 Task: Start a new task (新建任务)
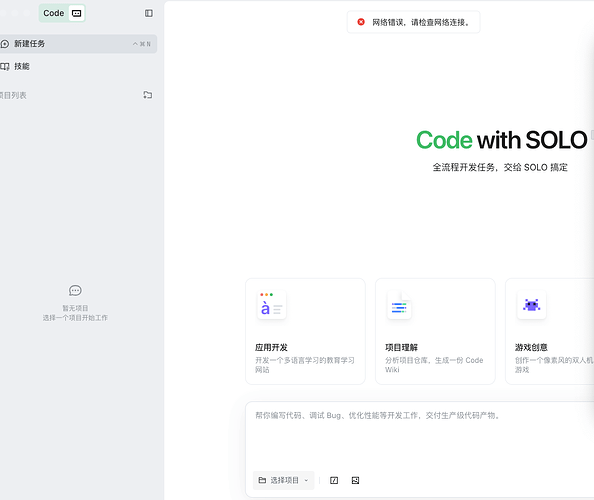click(77, 44)
